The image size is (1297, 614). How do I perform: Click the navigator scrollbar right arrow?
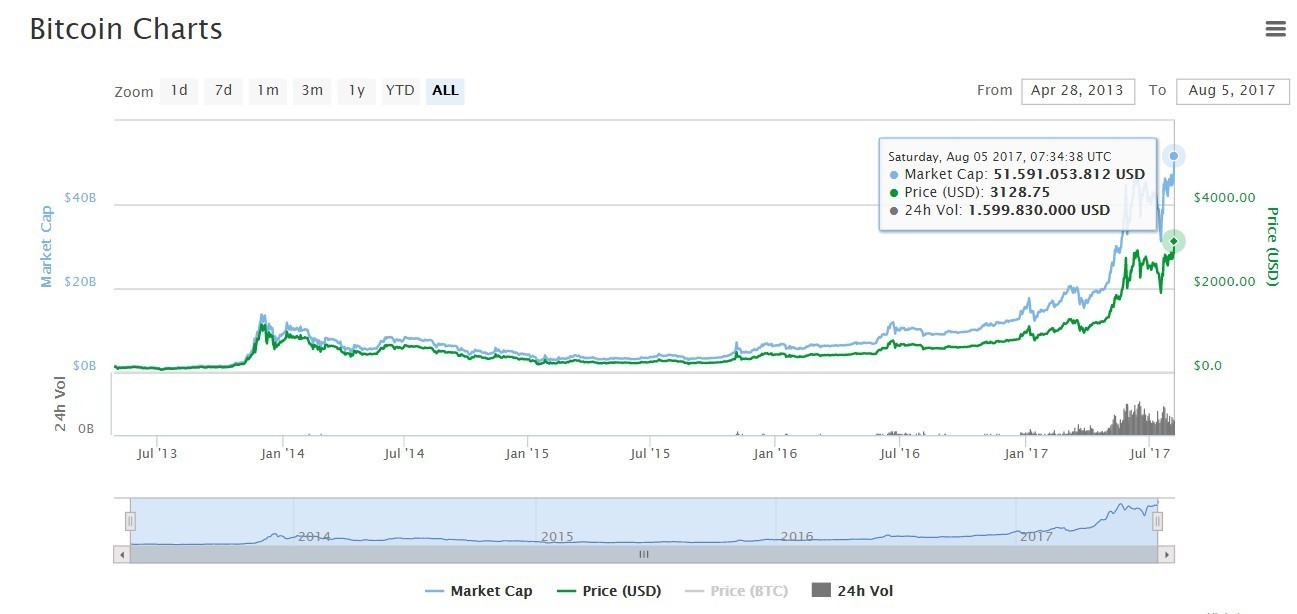[1167, 554]
